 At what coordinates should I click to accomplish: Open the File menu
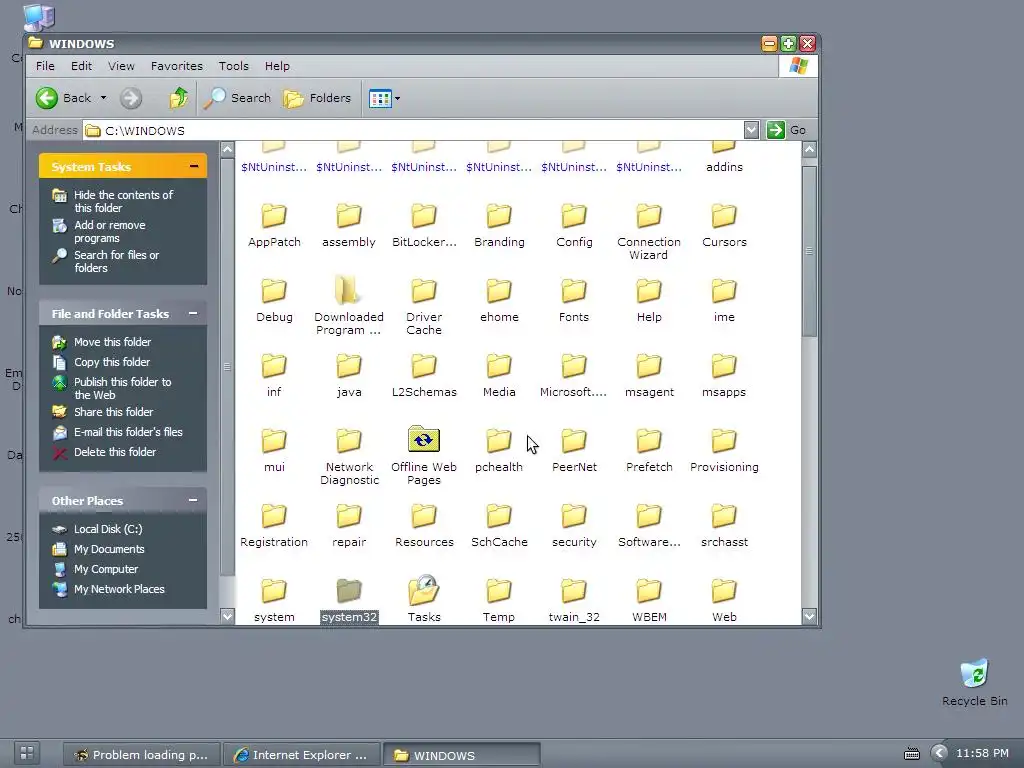[45, 66]
